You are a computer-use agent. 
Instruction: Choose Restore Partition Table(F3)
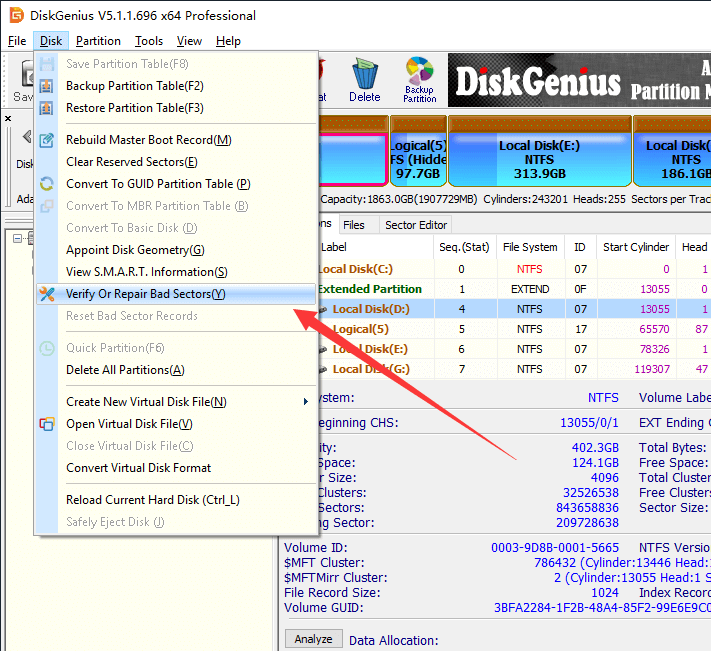click(176, 108)
